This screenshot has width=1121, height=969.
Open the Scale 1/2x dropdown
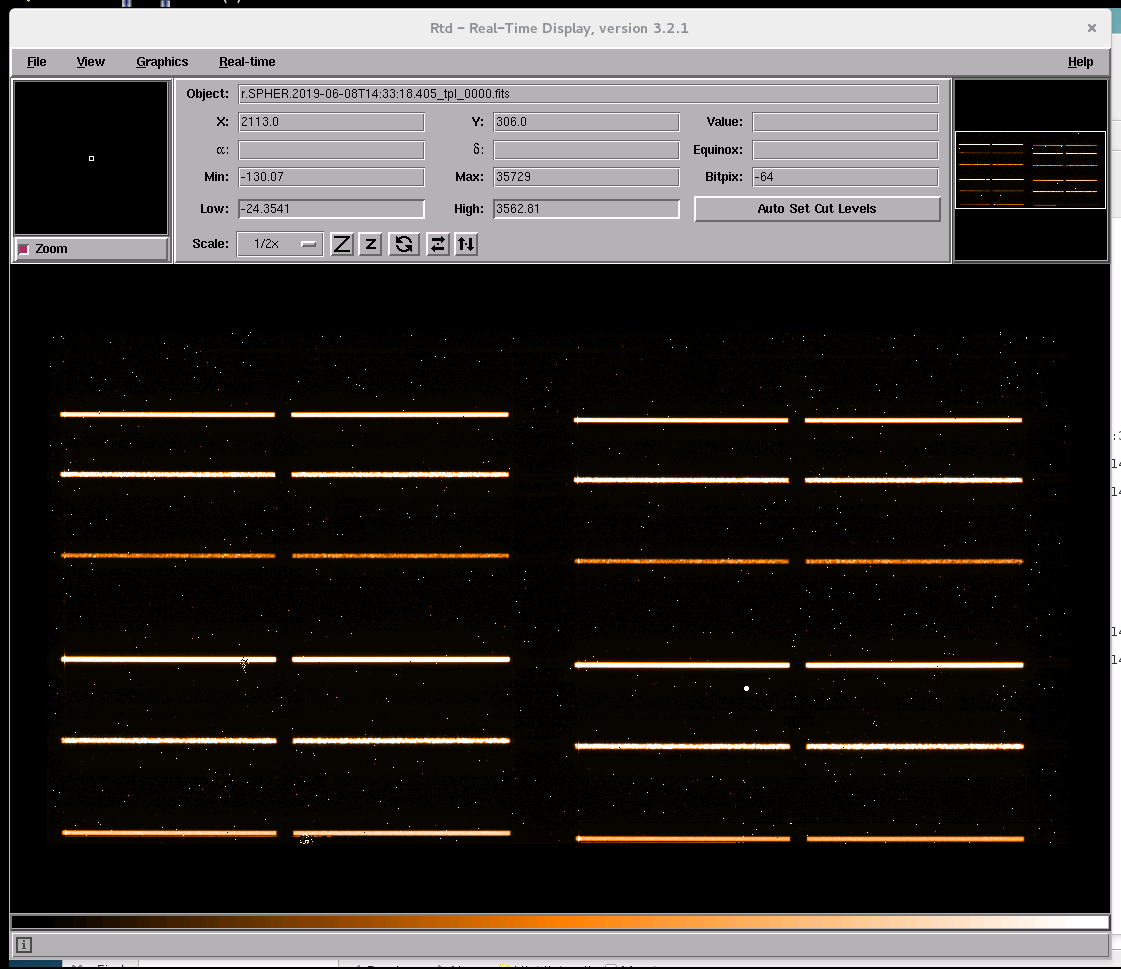pyautogui.click(x=280, y=244)
